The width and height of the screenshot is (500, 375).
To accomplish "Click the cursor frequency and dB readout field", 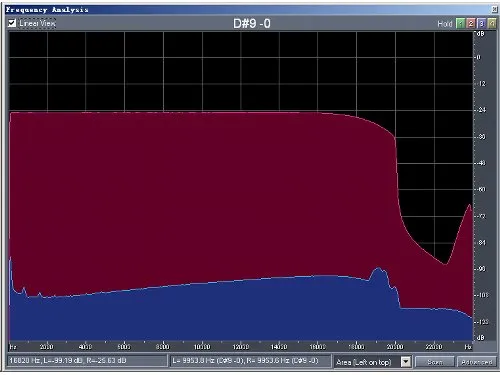I will click(x=87, y=361).
